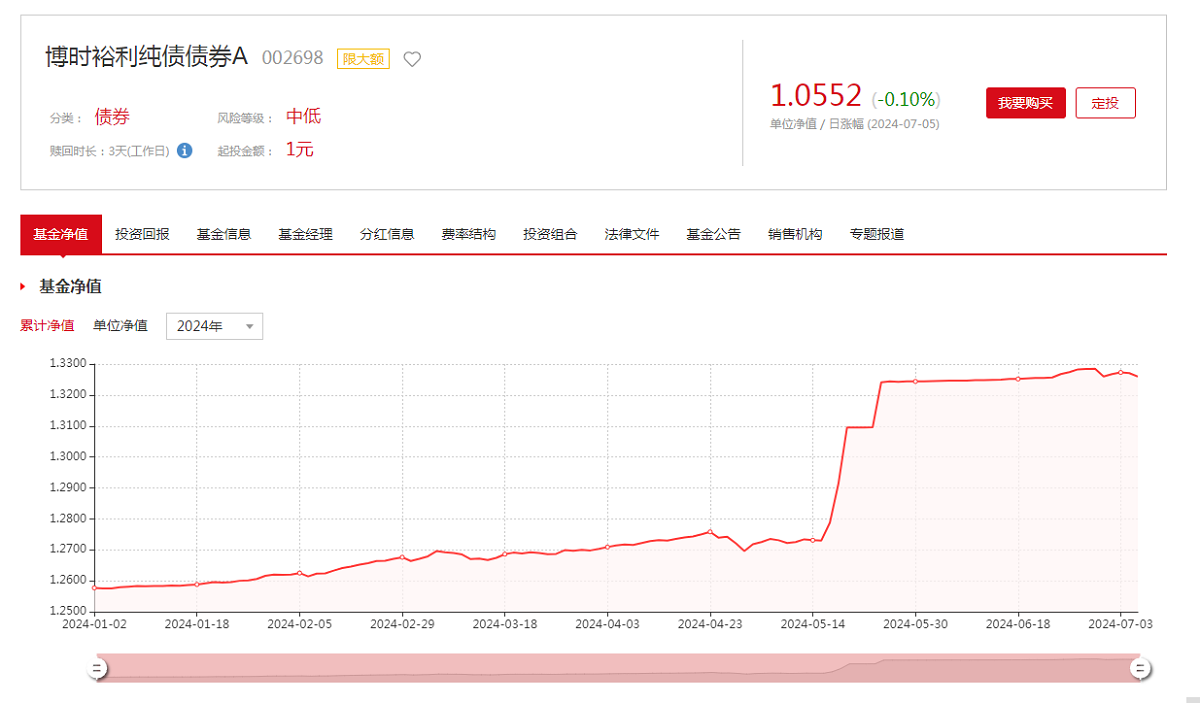Click the 中低 risk level value
1200x703 pixels.
pos(303,117)
